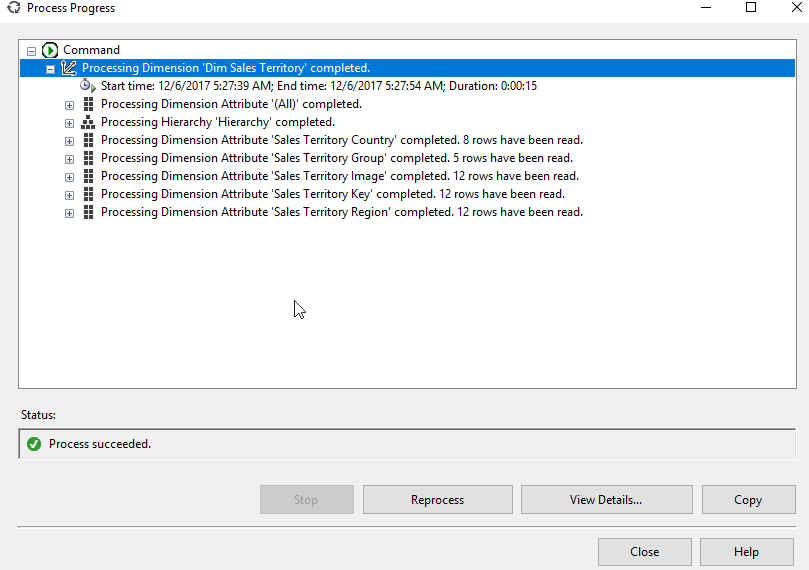
Task: Expand the Processing Hierarchy node
Action: tap(69, 122)
